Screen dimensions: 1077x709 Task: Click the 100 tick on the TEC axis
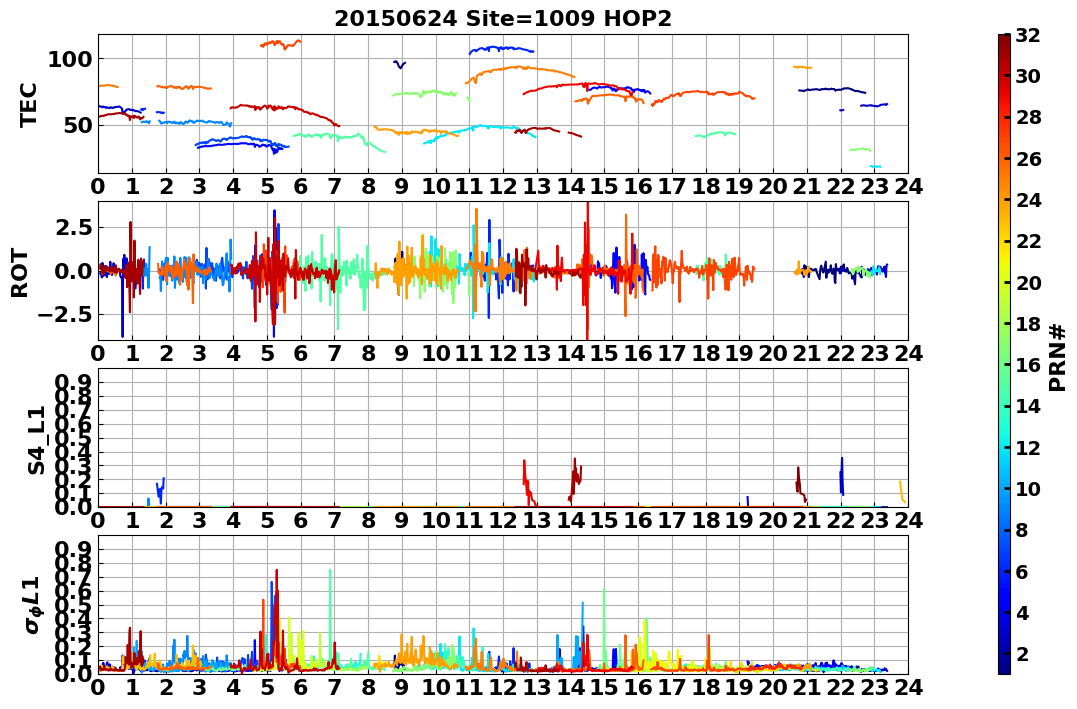click(x=69, y=59)
